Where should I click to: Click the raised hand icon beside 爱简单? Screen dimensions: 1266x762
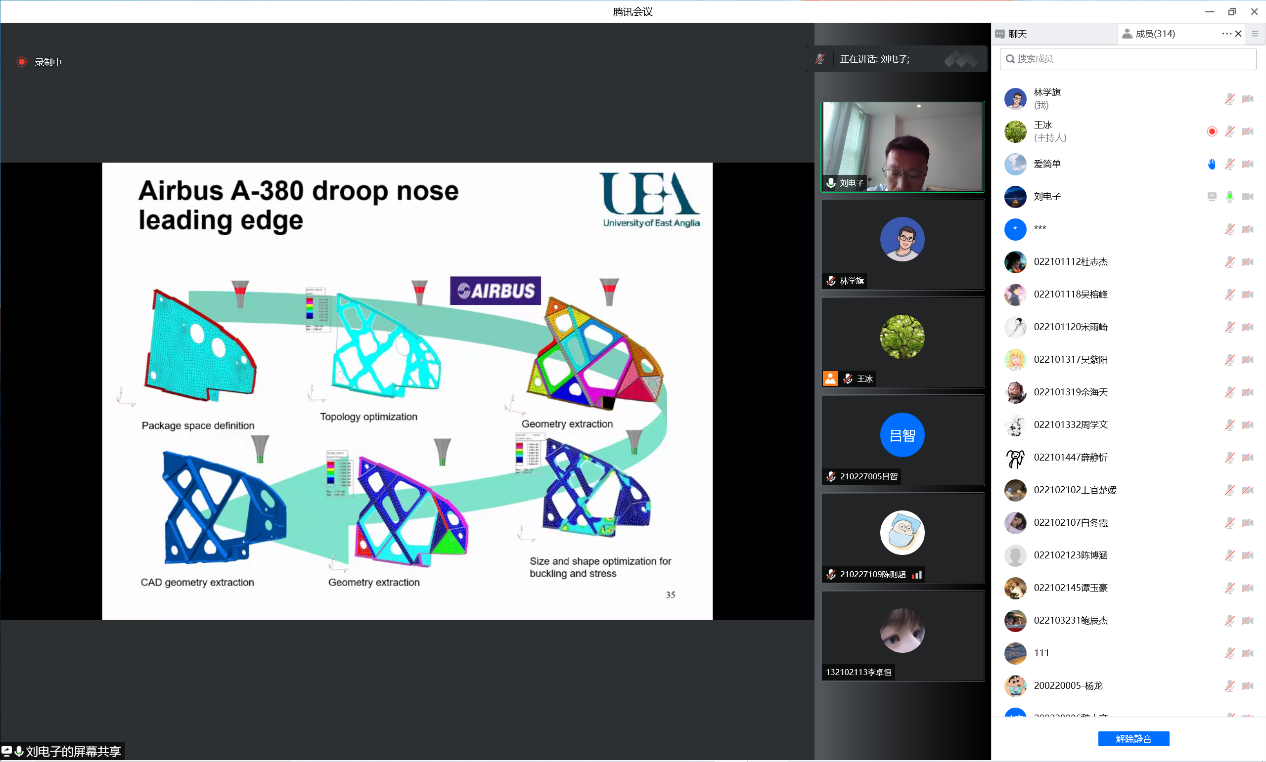(1211, 164)
